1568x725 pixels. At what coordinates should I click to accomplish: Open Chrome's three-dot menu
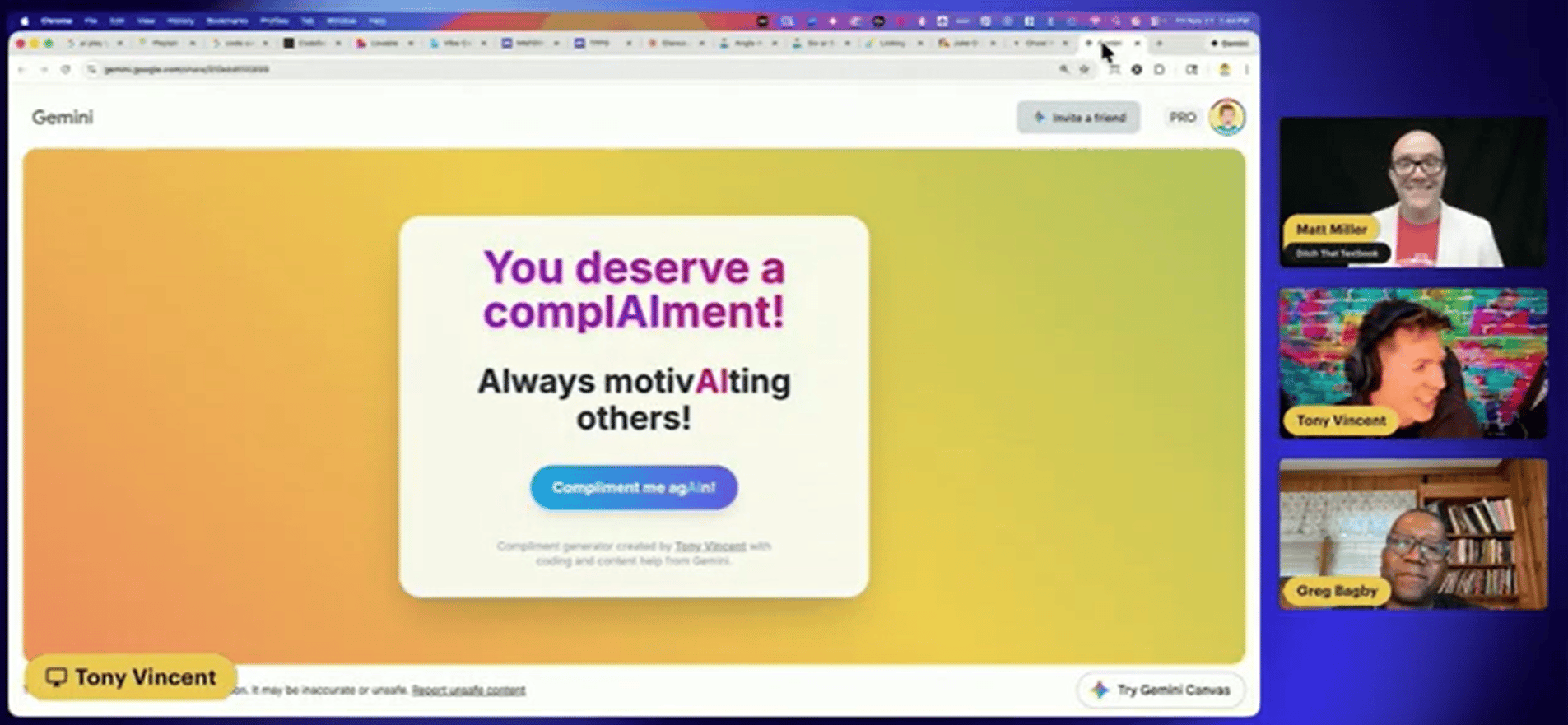click(x=1246, y=70)
